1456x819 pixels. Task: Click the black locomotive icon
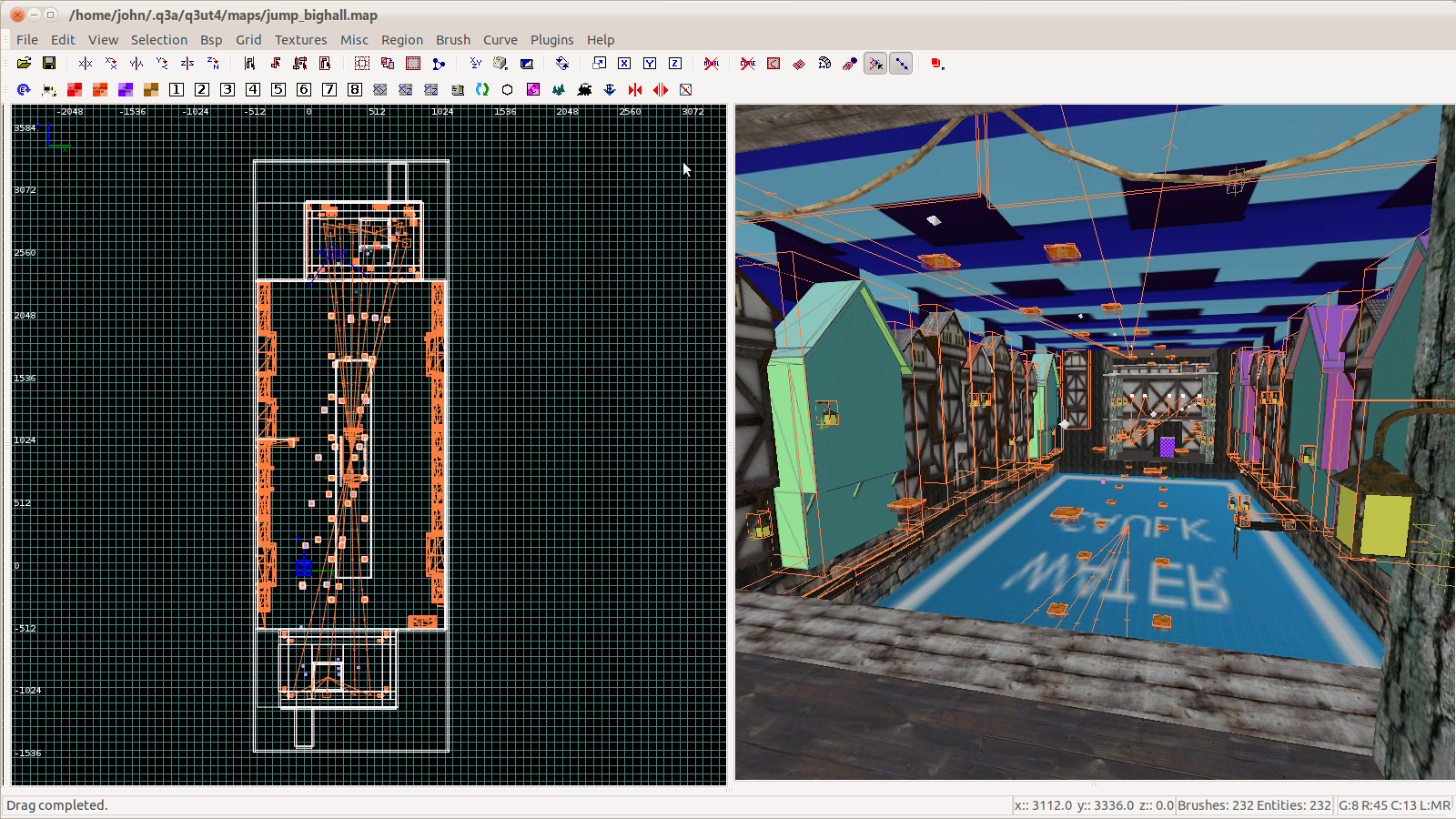(584, 89)
